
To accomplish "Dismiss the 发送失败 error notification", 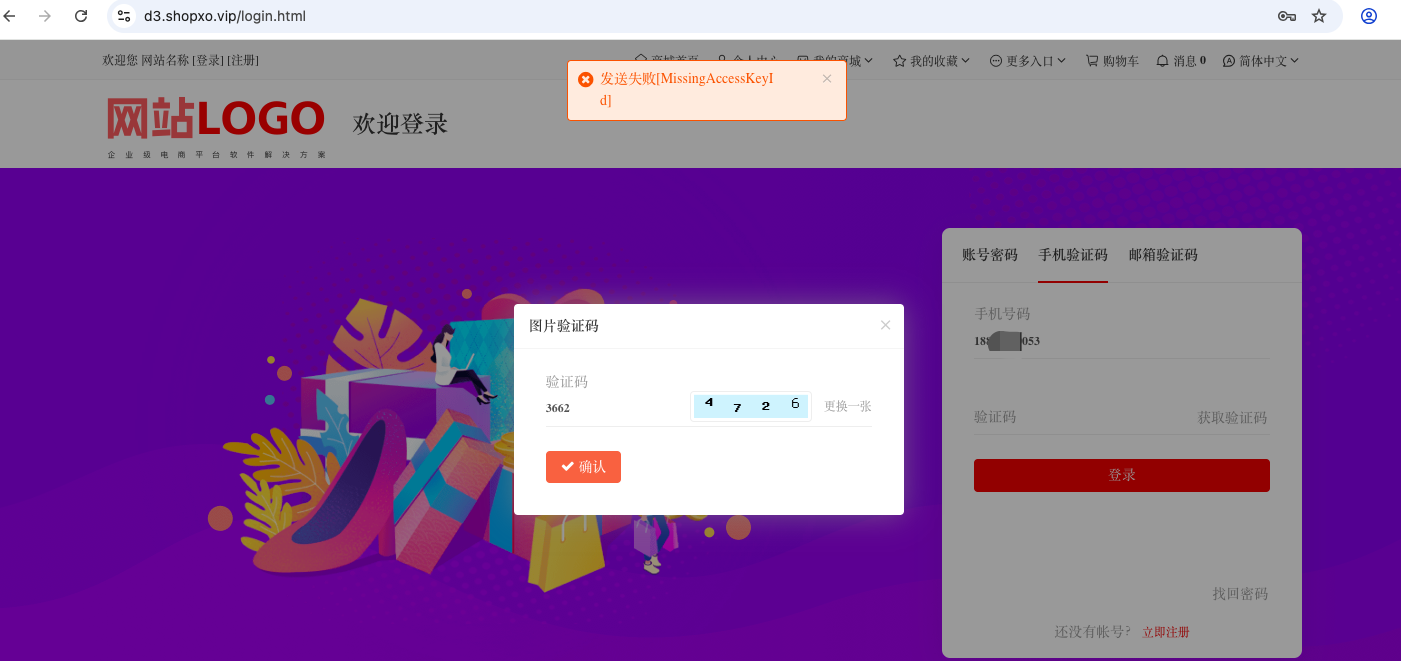I will click(827, 79).
